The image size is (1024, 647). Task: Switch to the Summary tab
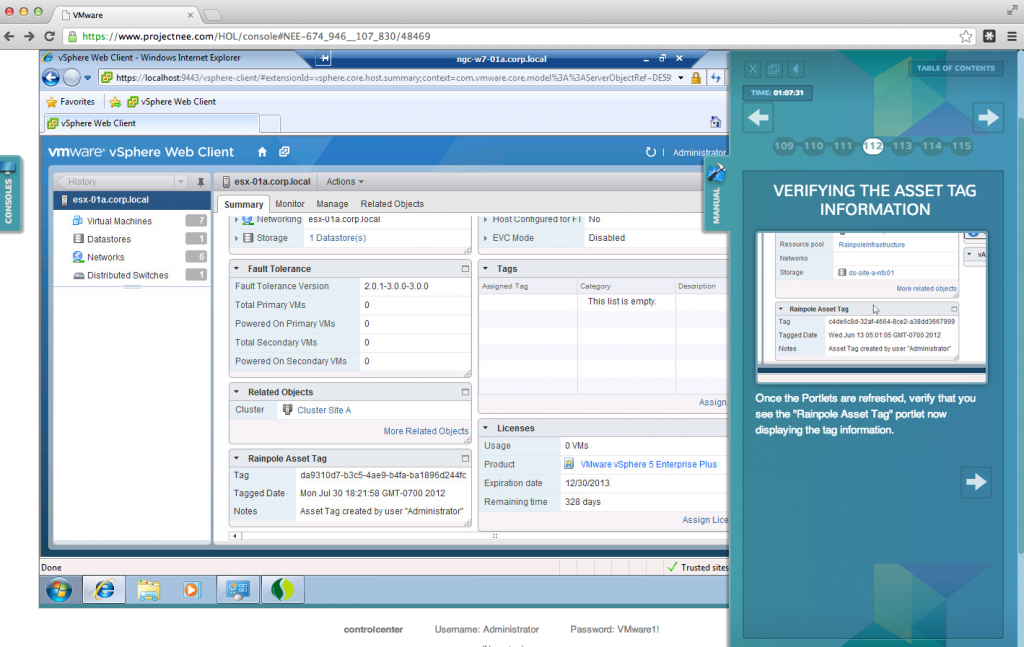coord(244,204)
